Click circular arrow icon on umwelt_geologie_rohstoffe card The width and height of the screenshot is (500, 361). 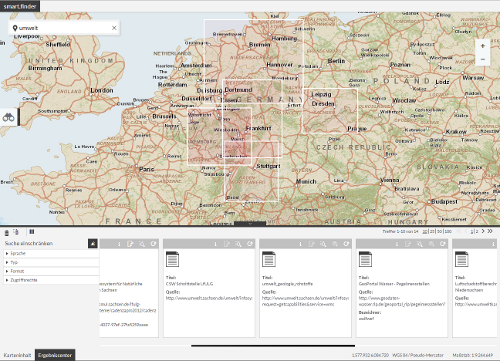pos(346,244)
